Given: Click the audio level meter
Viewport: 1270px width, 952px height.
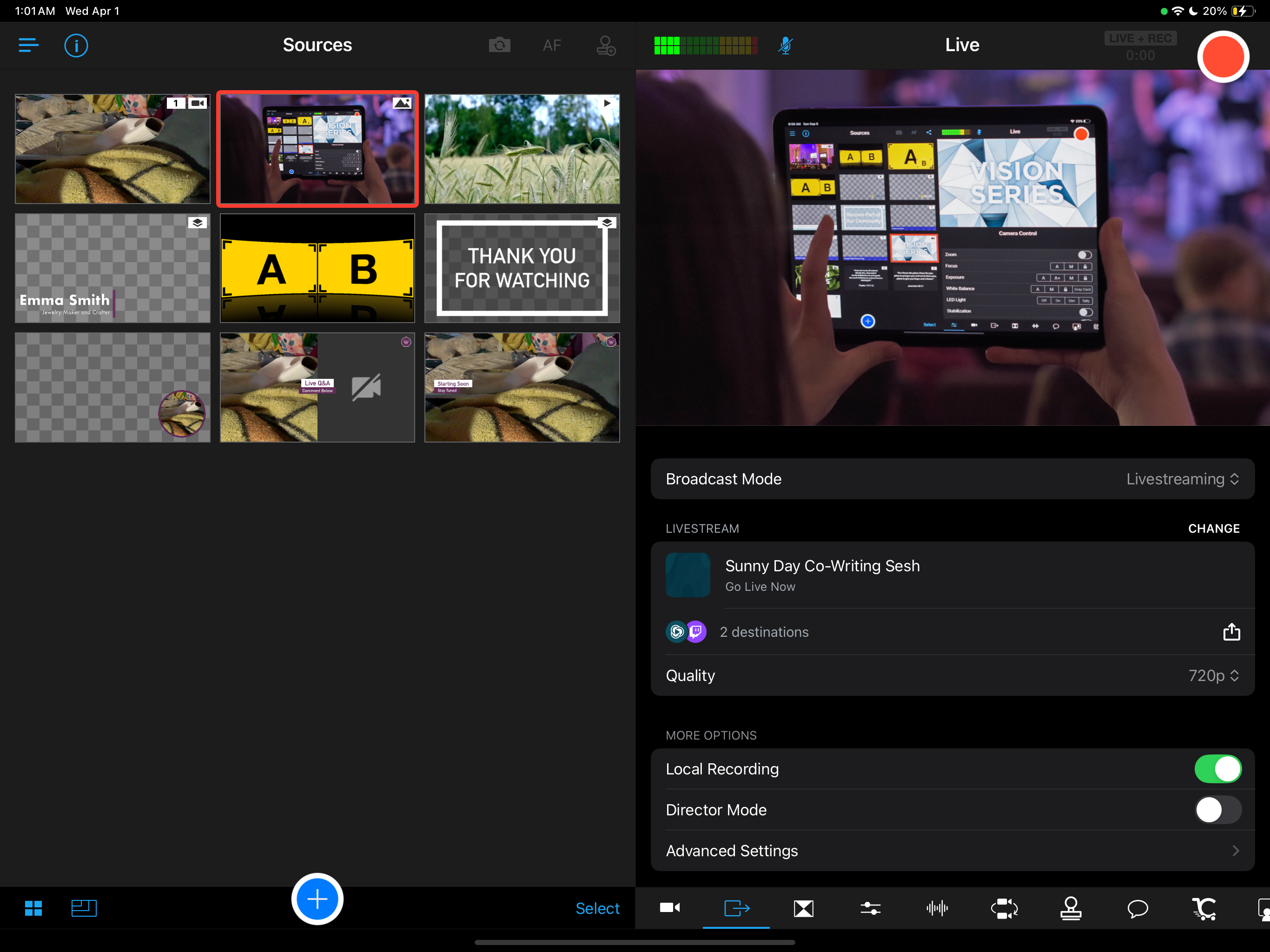Looking at the screenshot, I should click(x=706, y=45).
